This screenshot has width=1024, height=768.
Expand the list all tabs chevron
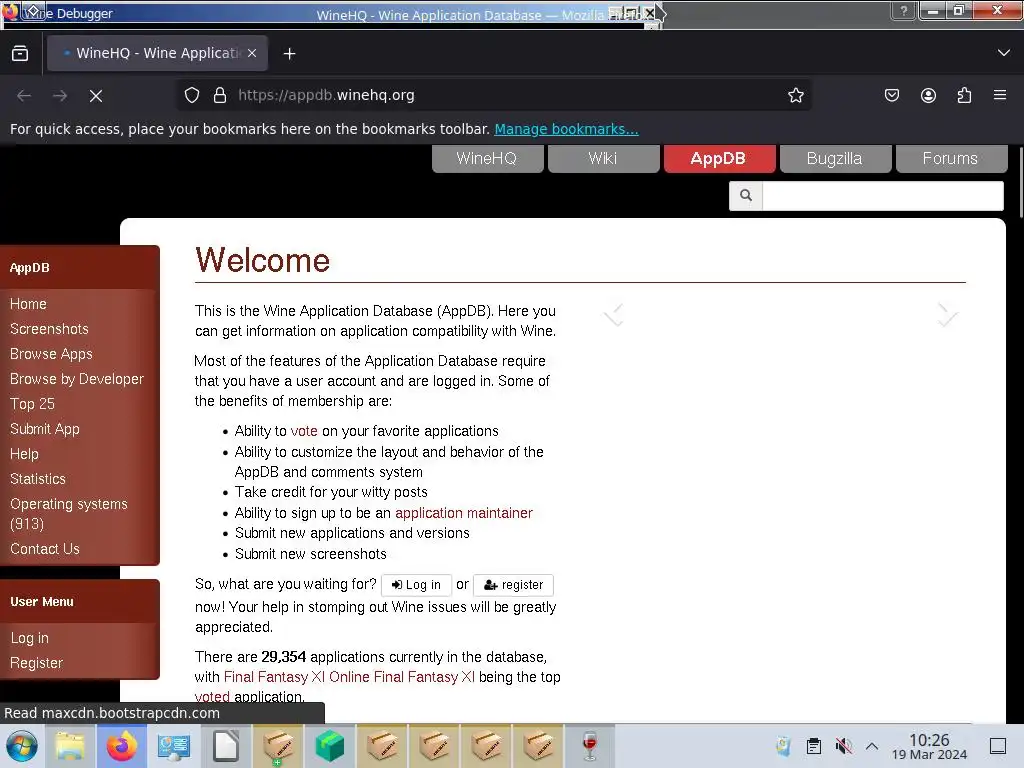tap(1004, 53)
